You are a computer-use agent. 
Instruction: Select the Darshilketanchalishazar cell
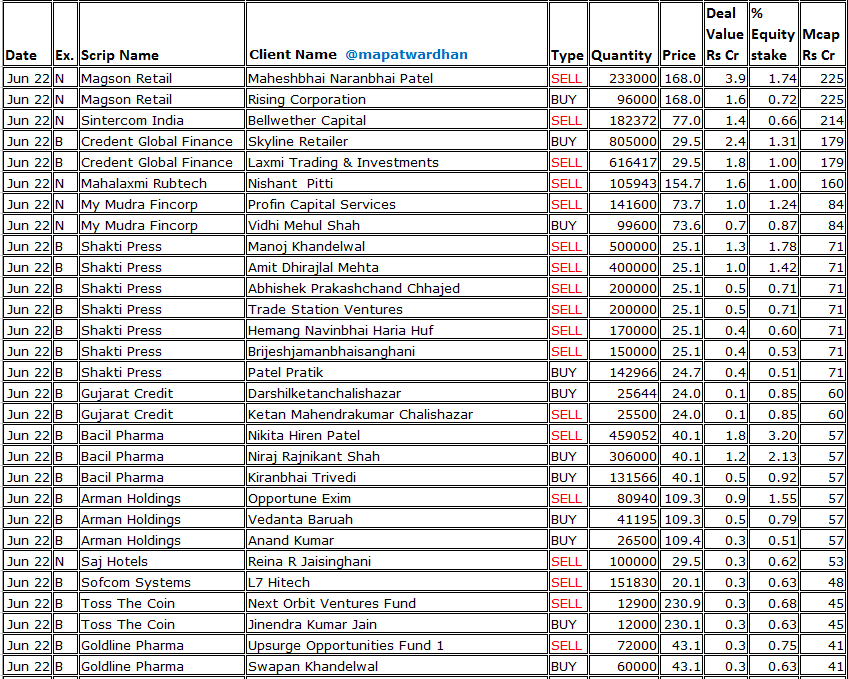pyautogui.click(x=396, y=394)
